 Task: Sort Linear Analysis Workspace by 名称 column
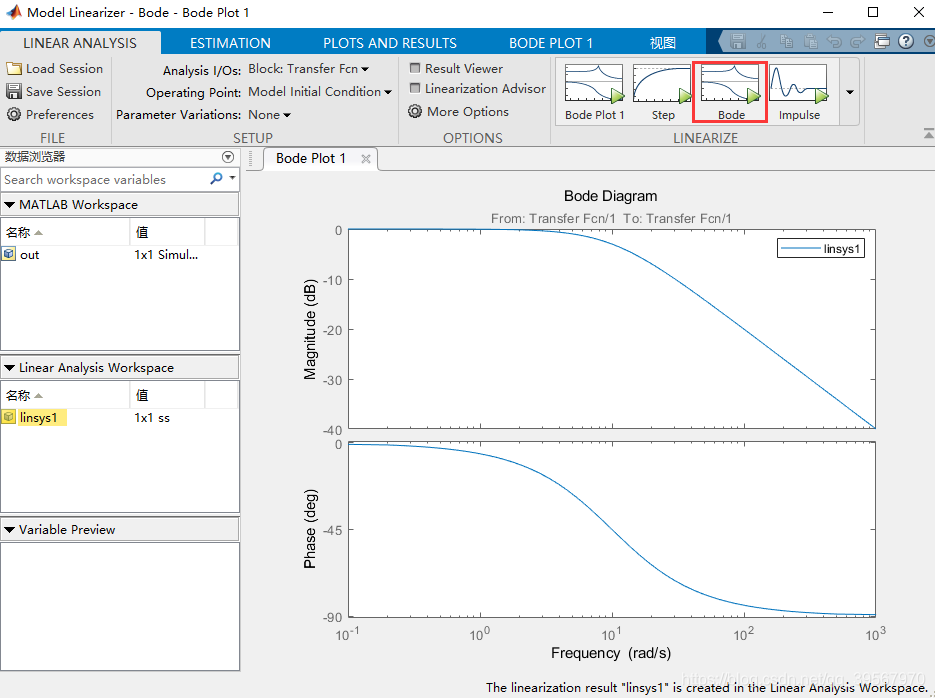[65, 395]
